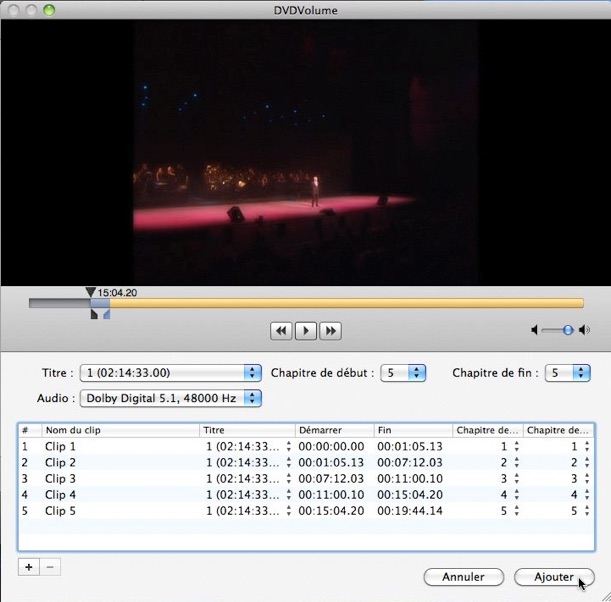Screen dimensions: 611x602
Task: Click the green zoom window button
Action: [49, 10]
